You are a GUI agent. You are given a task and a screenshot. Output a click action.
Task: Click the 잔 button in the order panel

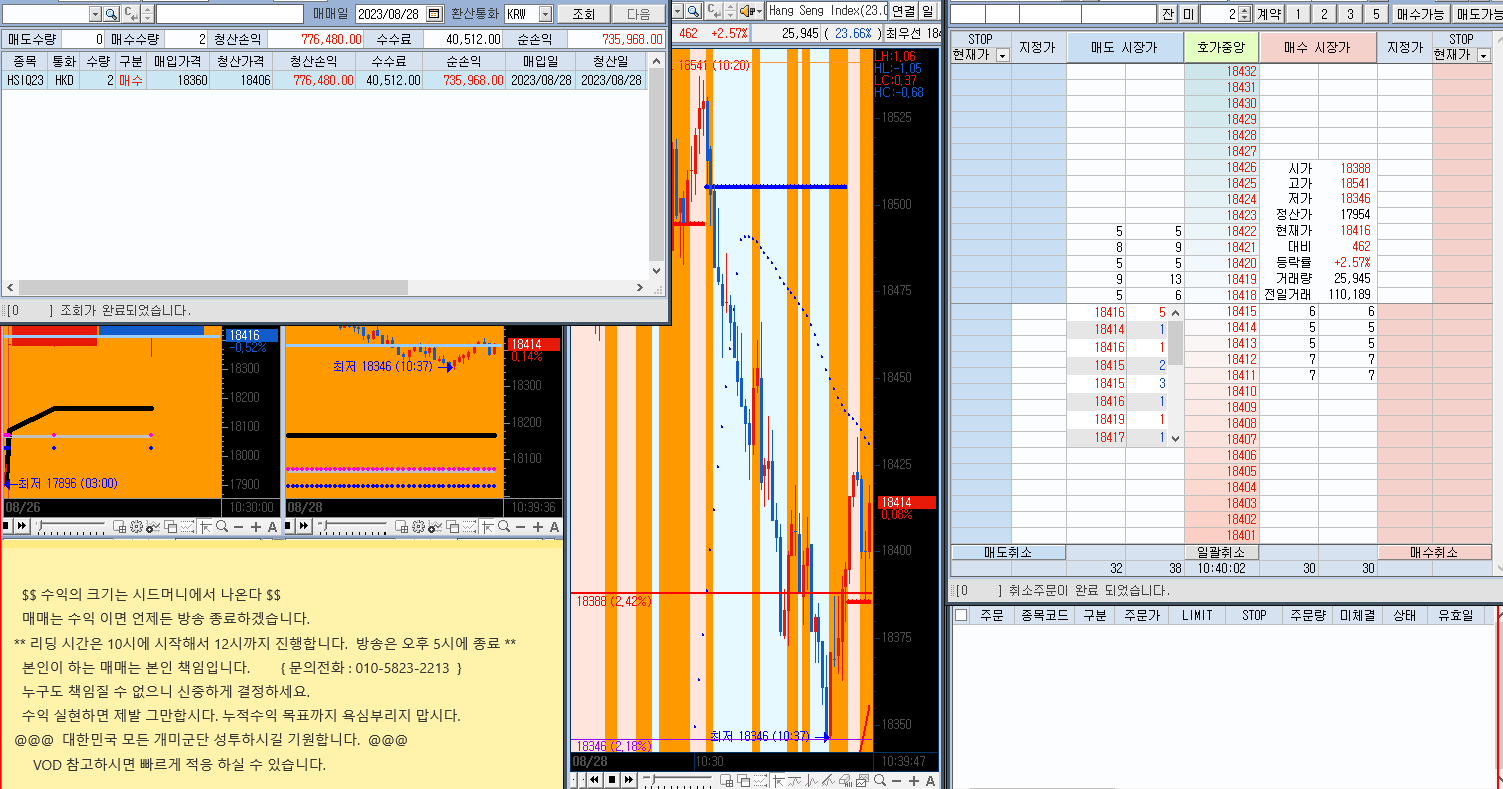click(x=1168, y=14)
